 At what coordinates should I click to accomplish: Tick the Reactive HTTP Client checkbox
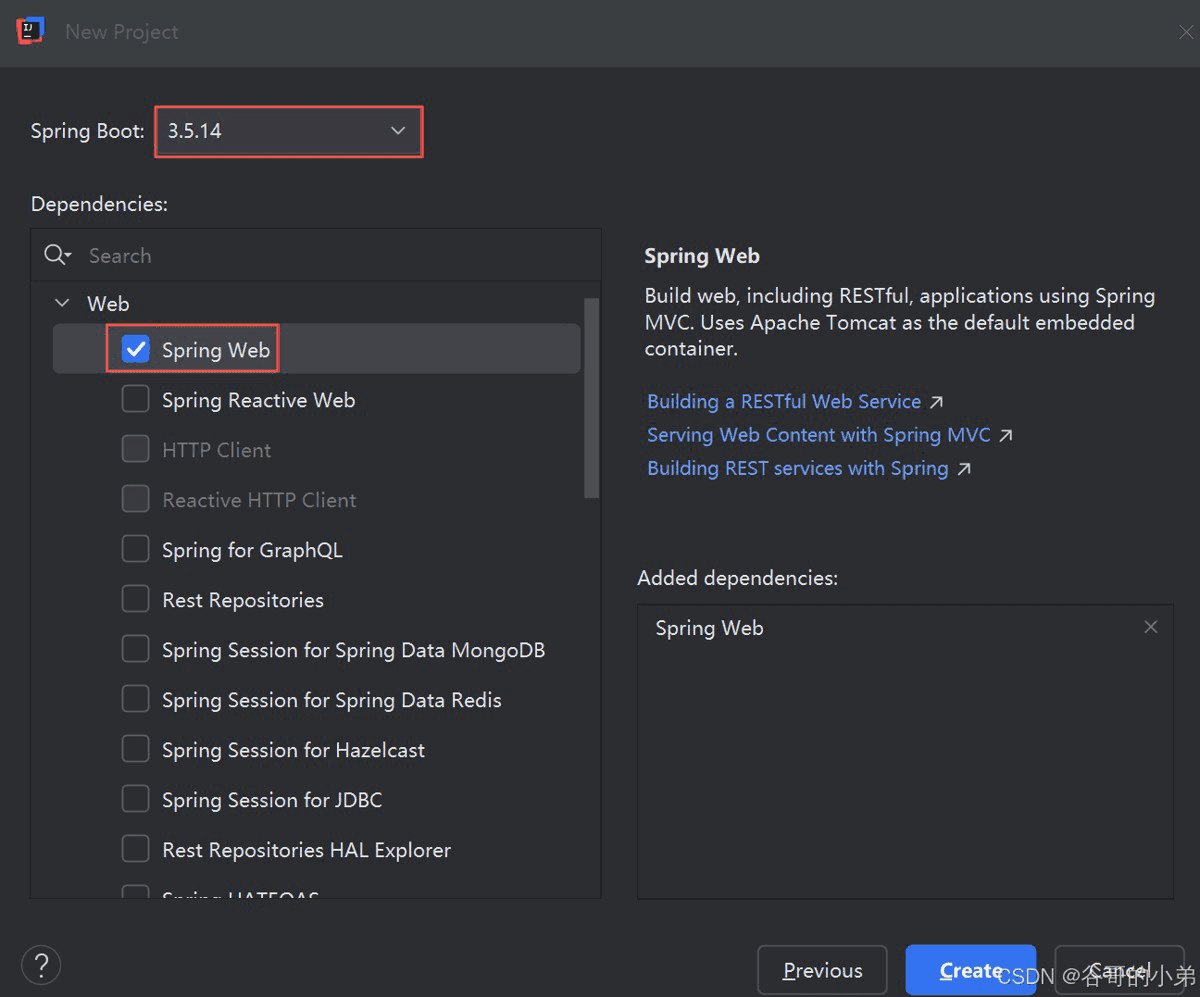pyautogui.click(x=135, y=499)
